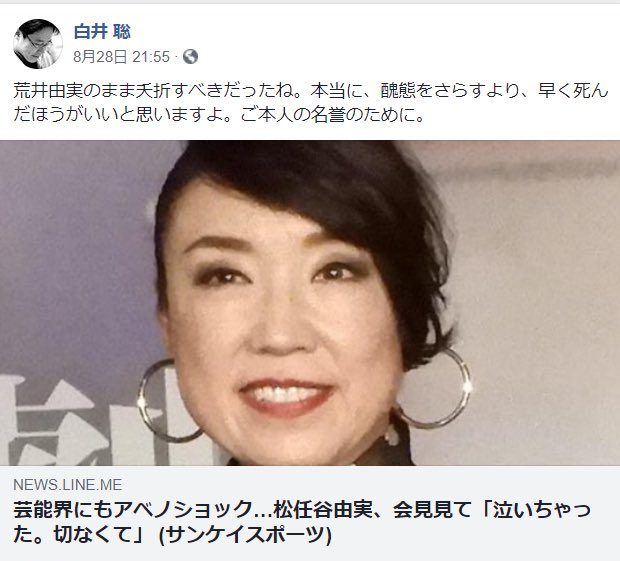
Task: Open the 白井 聡 author name link
Action: (x=102, y=32)
